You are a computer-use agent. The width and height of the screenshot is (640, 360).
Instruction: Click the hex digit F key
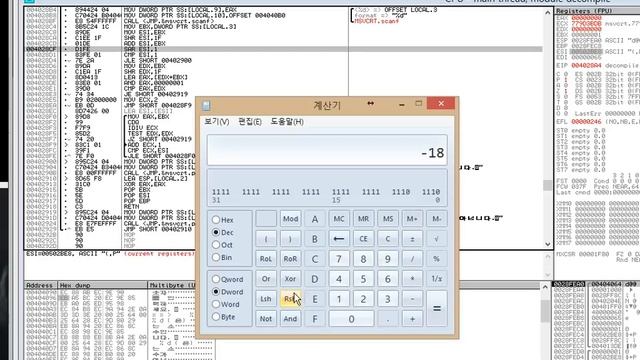pyautogui.click(x=315, y=318)
